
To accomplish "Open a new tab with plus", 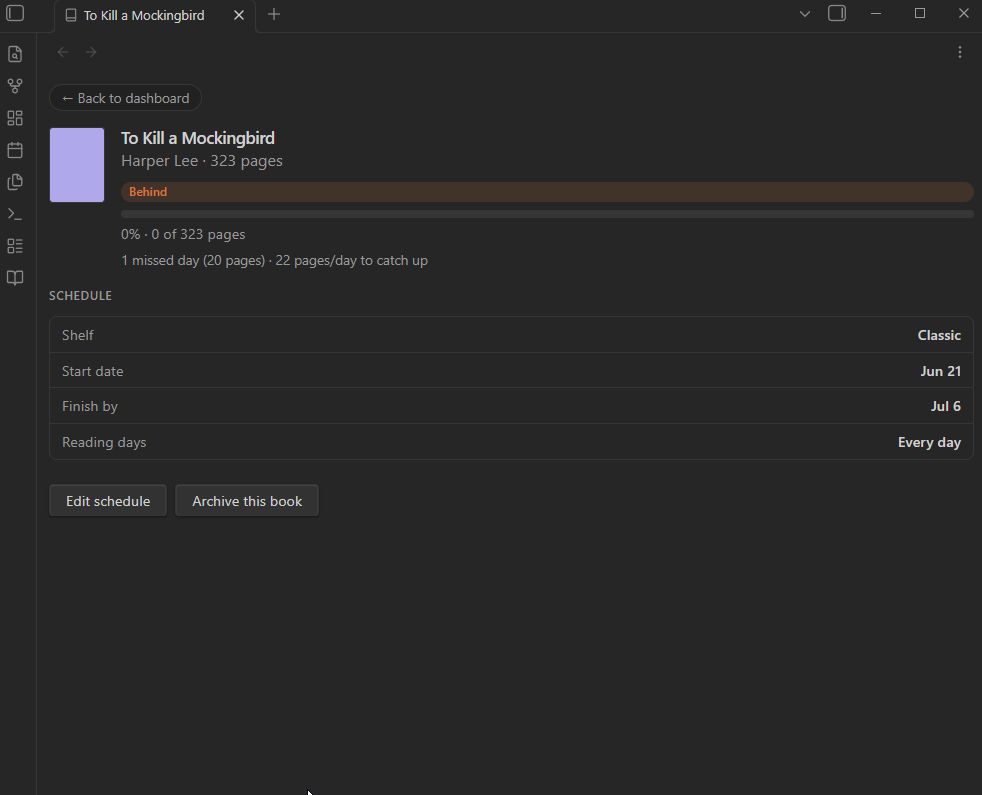I will tap(274, 14).
